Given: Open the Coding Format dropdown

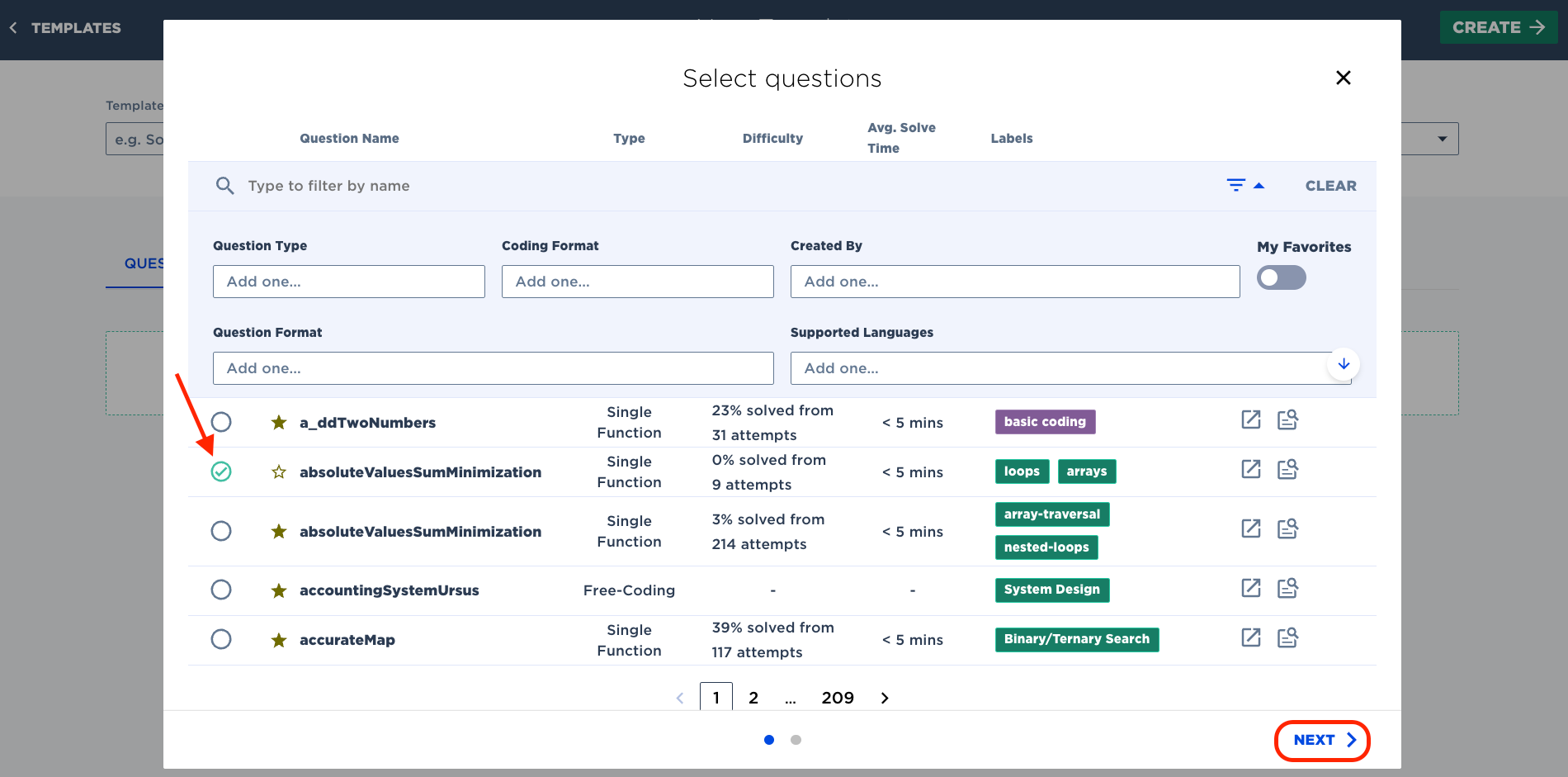Looking at the screenshot, I should tap(638, 282).
